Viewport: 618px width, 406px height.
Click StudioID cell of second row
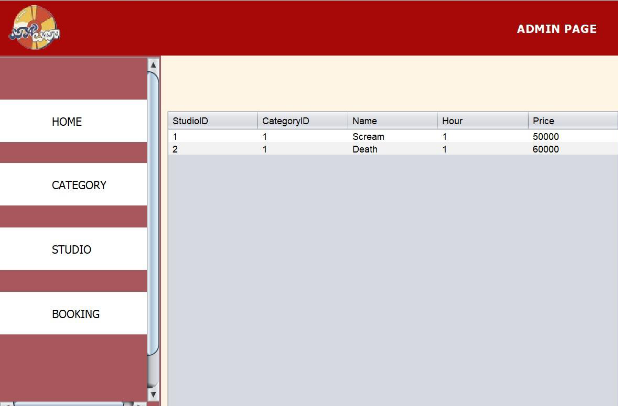pos(176,149)
